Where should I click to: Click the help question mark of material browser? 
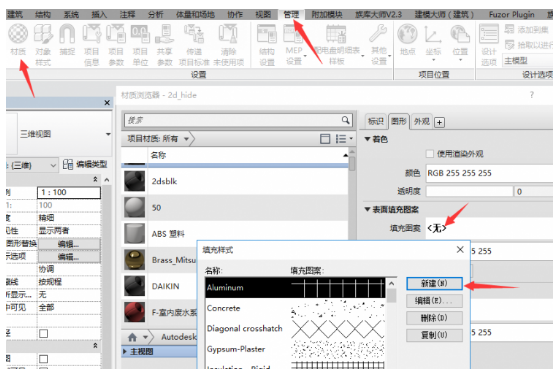point(532,95)
